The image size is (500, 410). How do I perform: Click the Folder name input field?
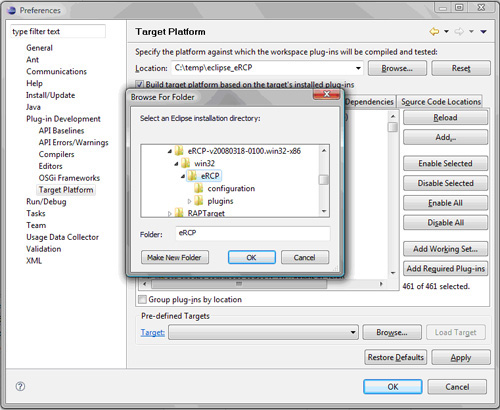pyautogui.click(x=253, y=233)
